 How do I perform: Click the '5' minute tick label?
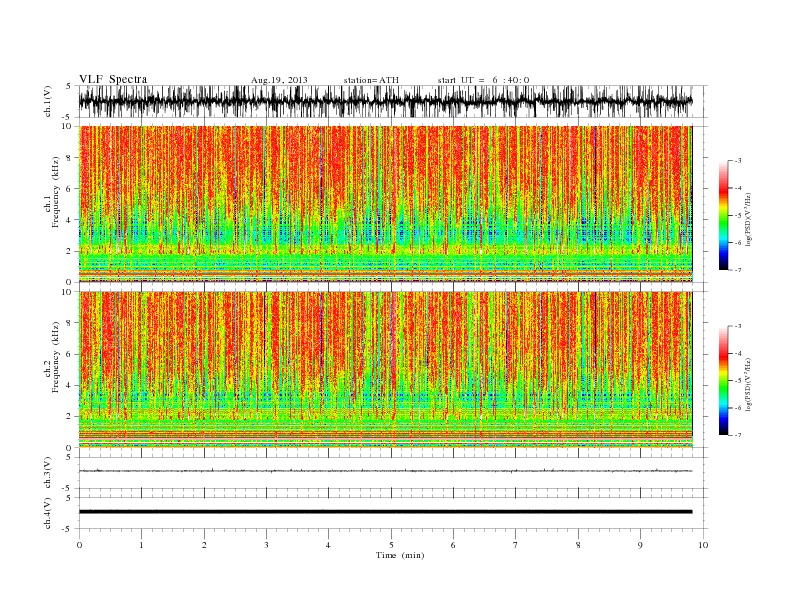coord(391,545)
